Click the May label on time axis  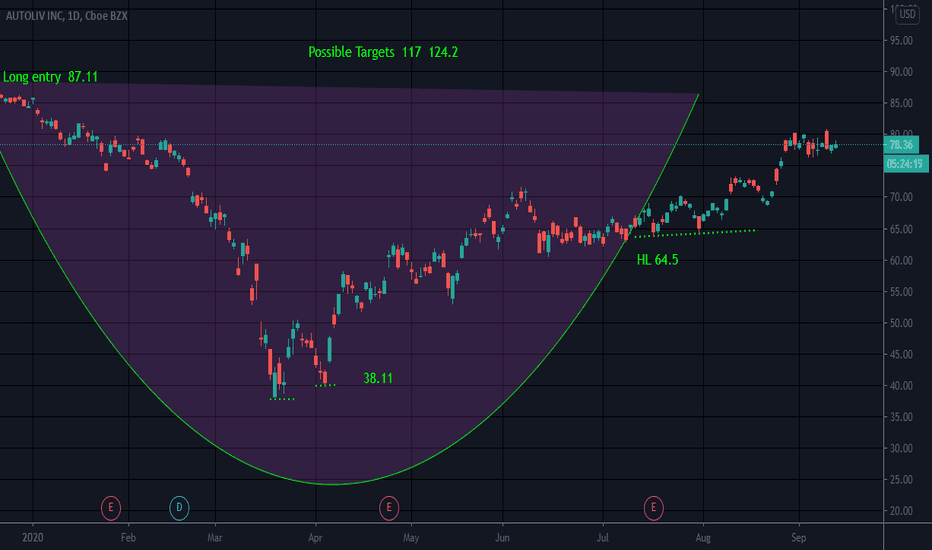(x=411, y=538)
